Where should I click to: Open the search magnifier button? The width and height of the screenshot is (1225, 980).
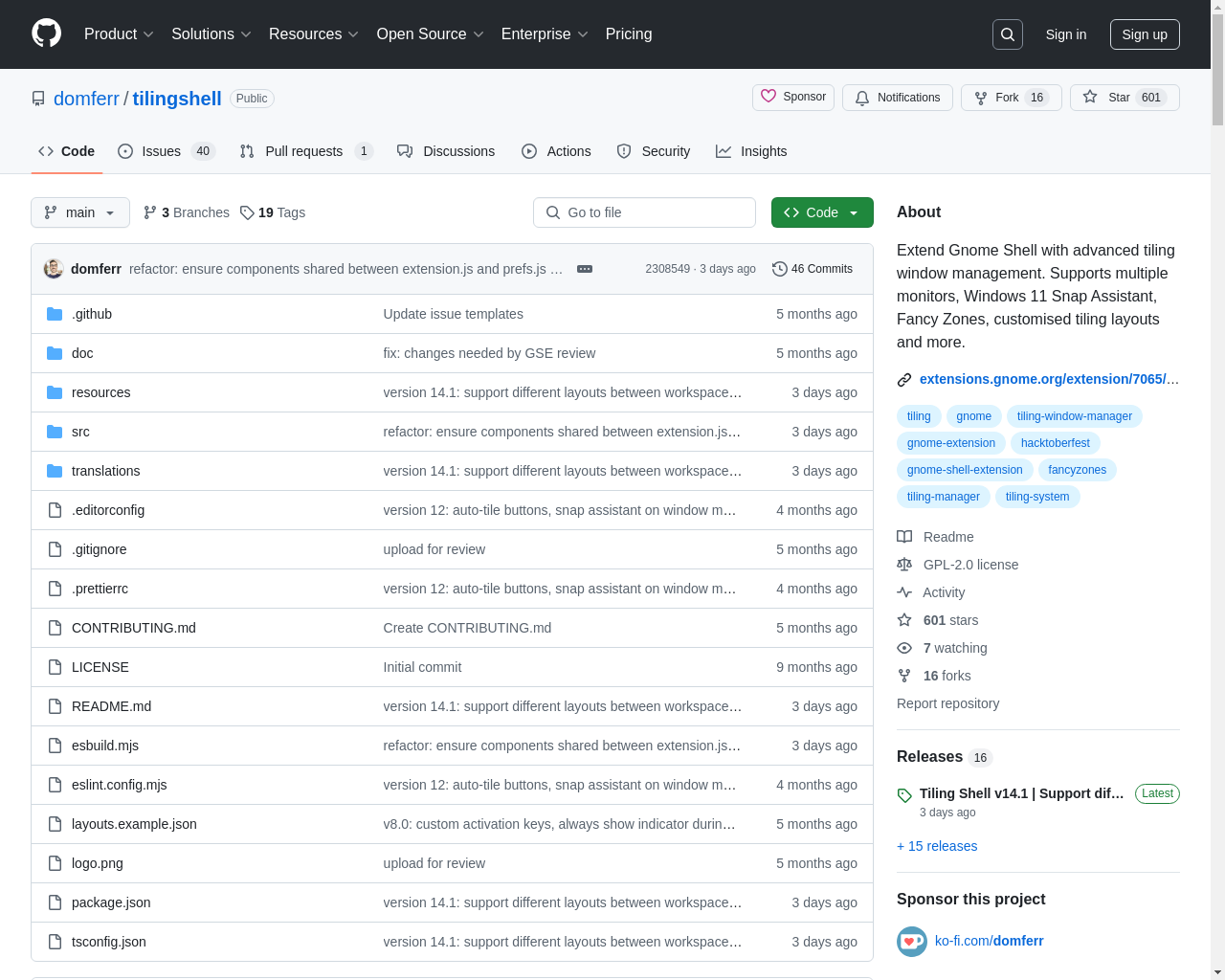1008,34
